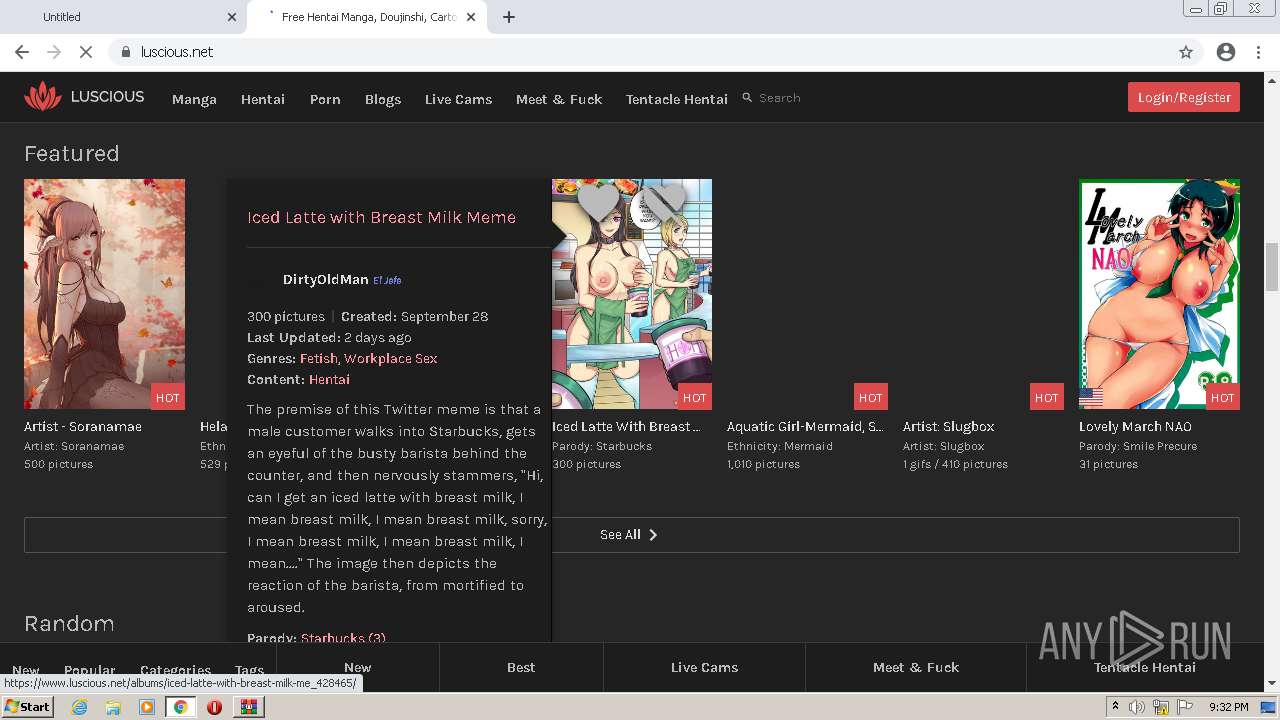Click Login/Register button

[1184, 97]
